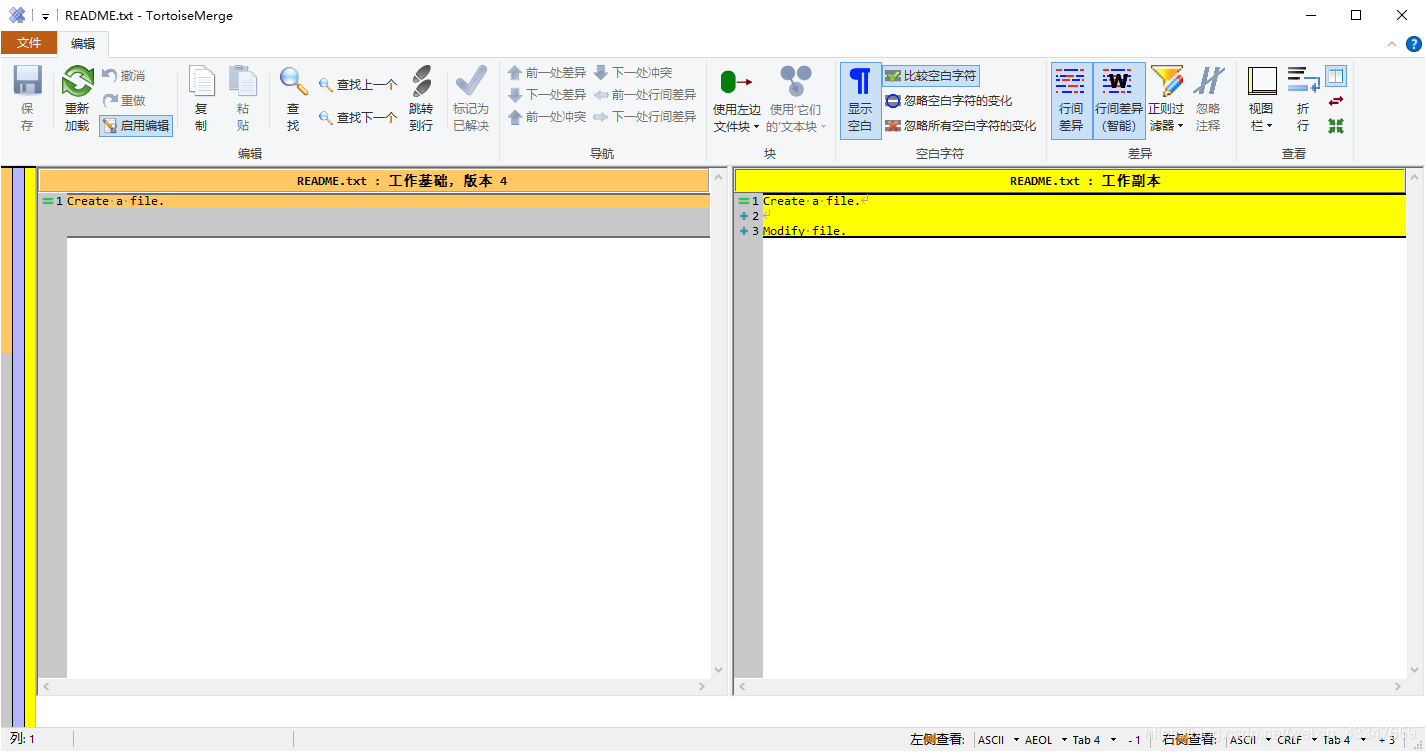Open left view AEOL line-ending dropdown
This screenshot has width=1426, height=752.
click(1046, 740)
